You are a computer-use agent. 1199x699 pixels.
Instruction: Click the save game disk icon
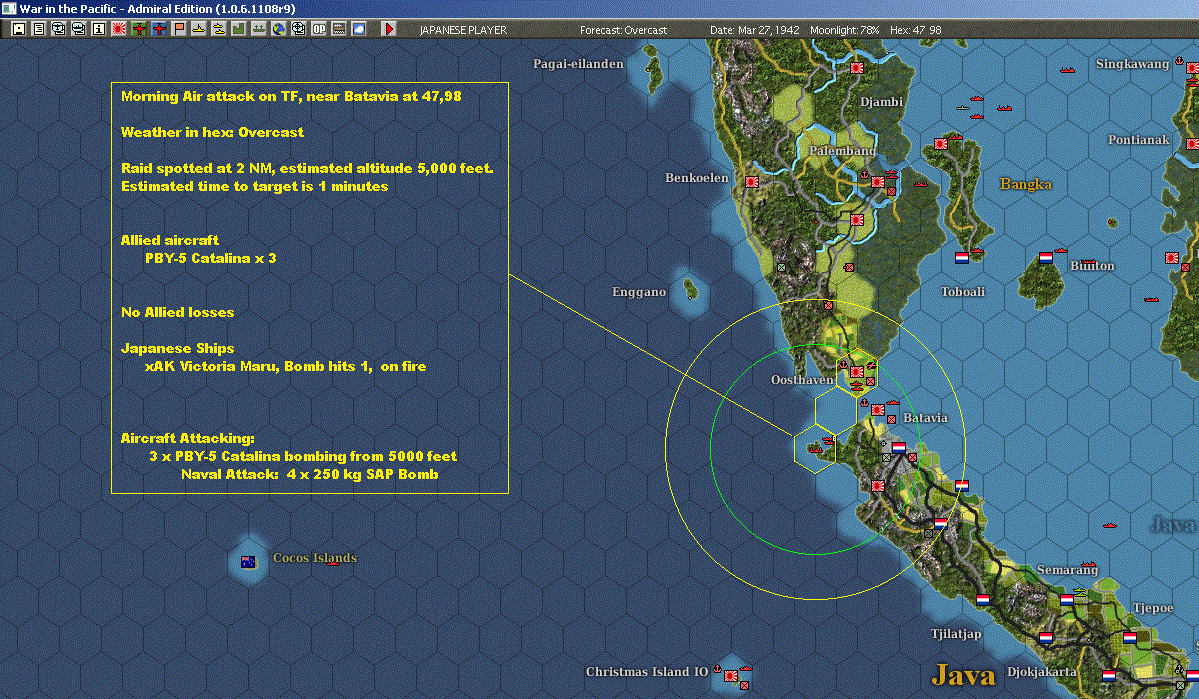tap(19, 29)
